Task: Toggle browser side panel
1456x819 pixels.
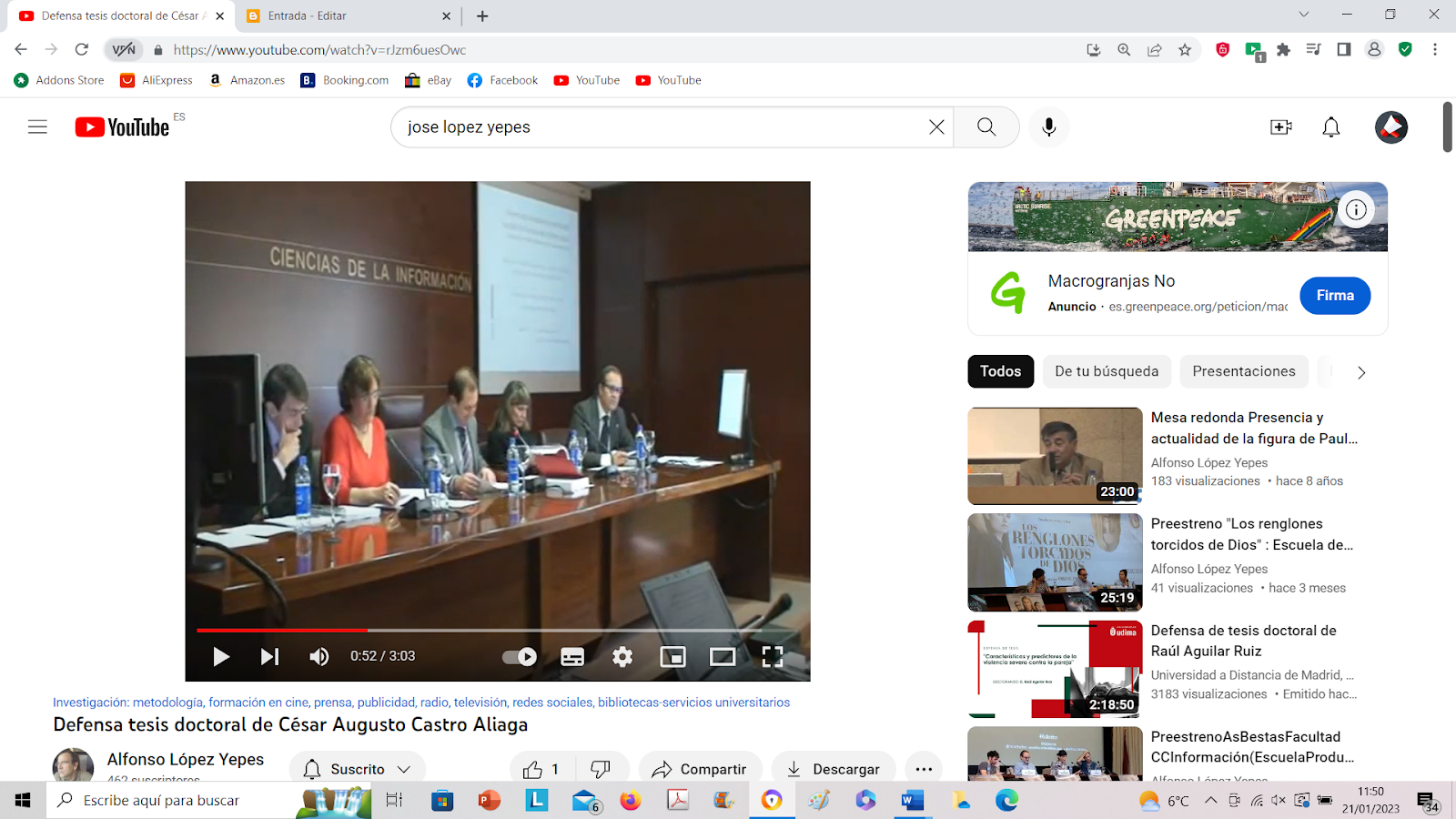Action: [1344, 50]
